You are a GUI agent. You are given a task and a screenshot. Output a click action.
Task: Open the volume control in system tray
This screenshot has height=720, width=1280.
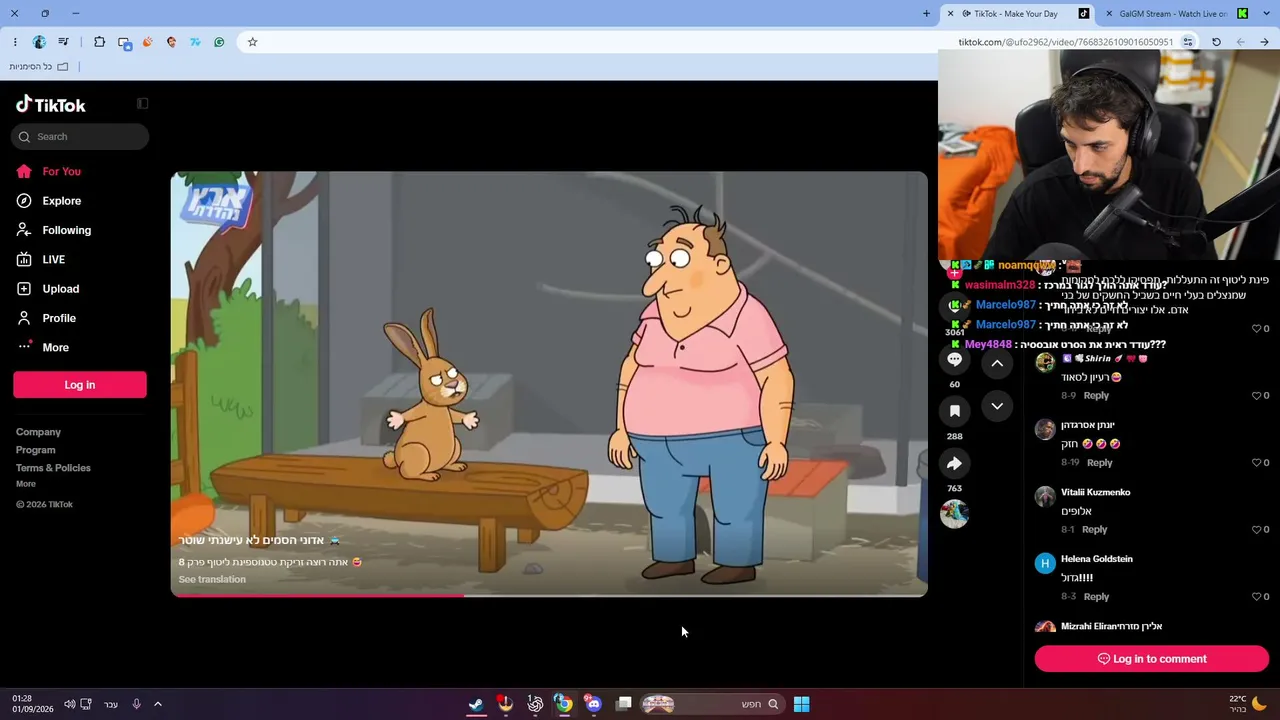tap(70, 704)
